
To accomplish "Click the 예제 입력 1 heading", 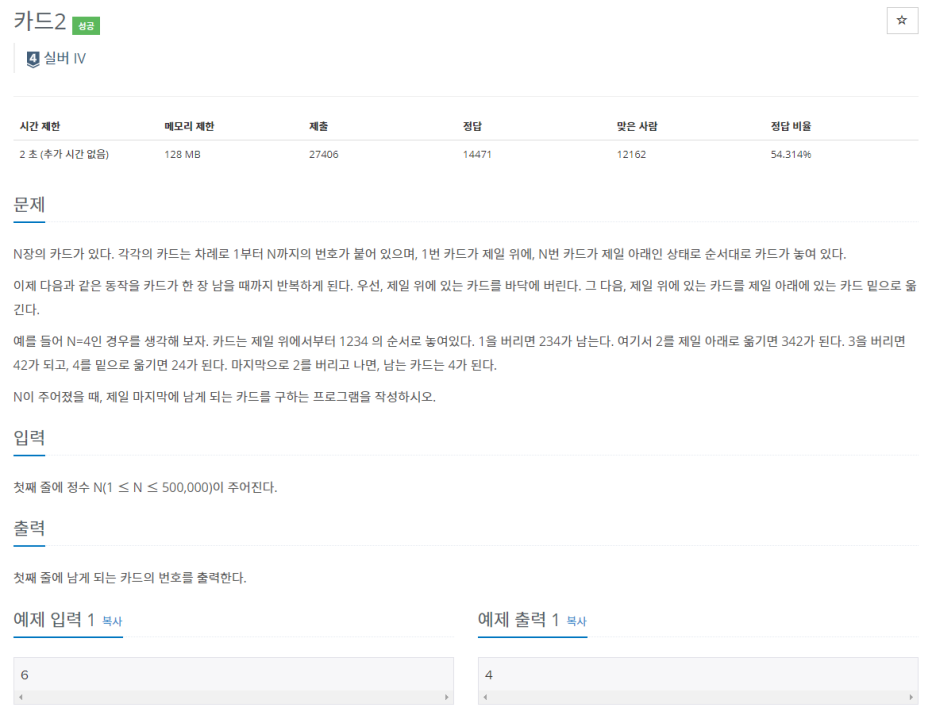I will point(54,620).
